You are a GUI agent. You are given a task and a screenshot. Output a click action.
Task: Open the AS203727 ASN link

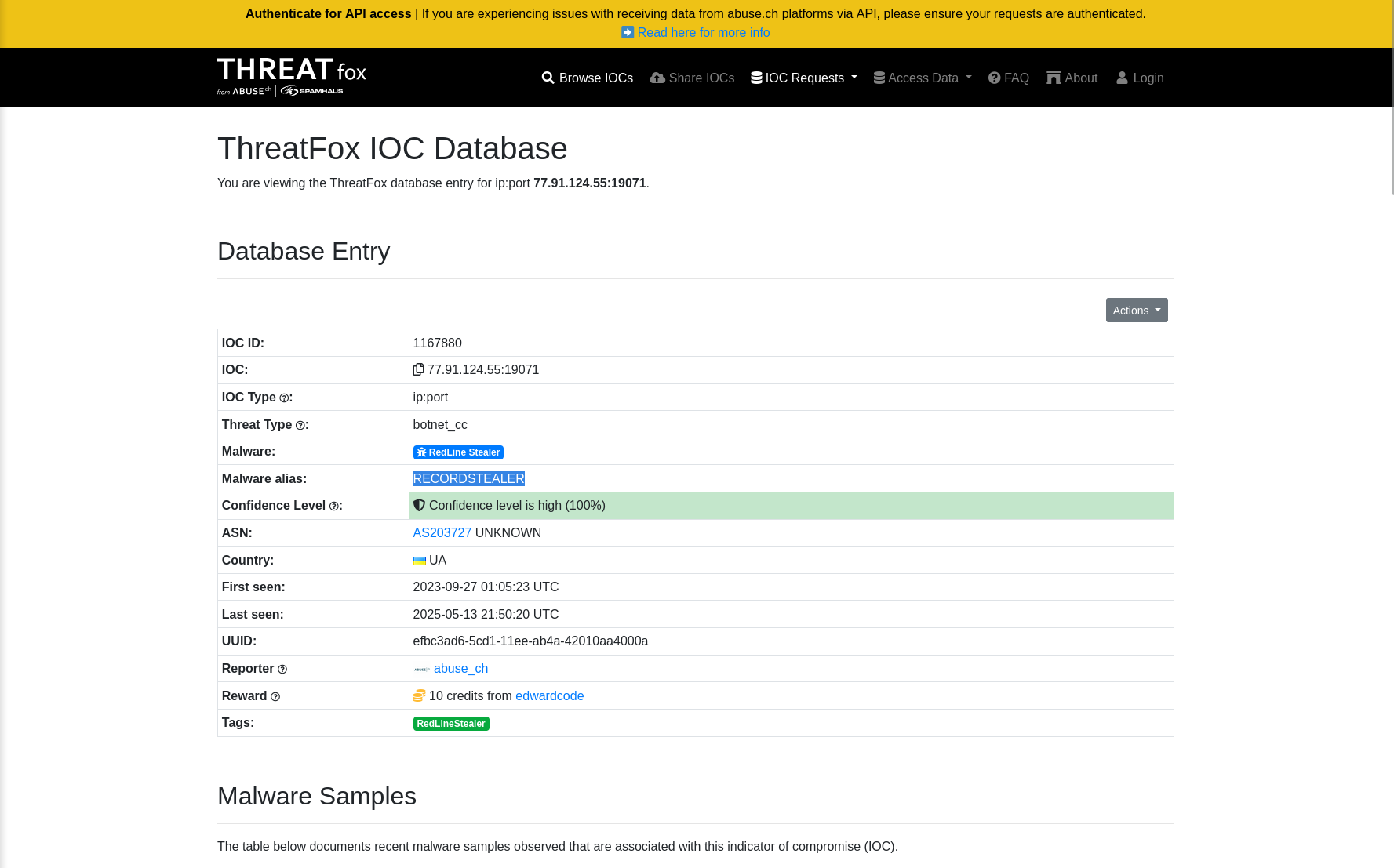tap(442, 532)
